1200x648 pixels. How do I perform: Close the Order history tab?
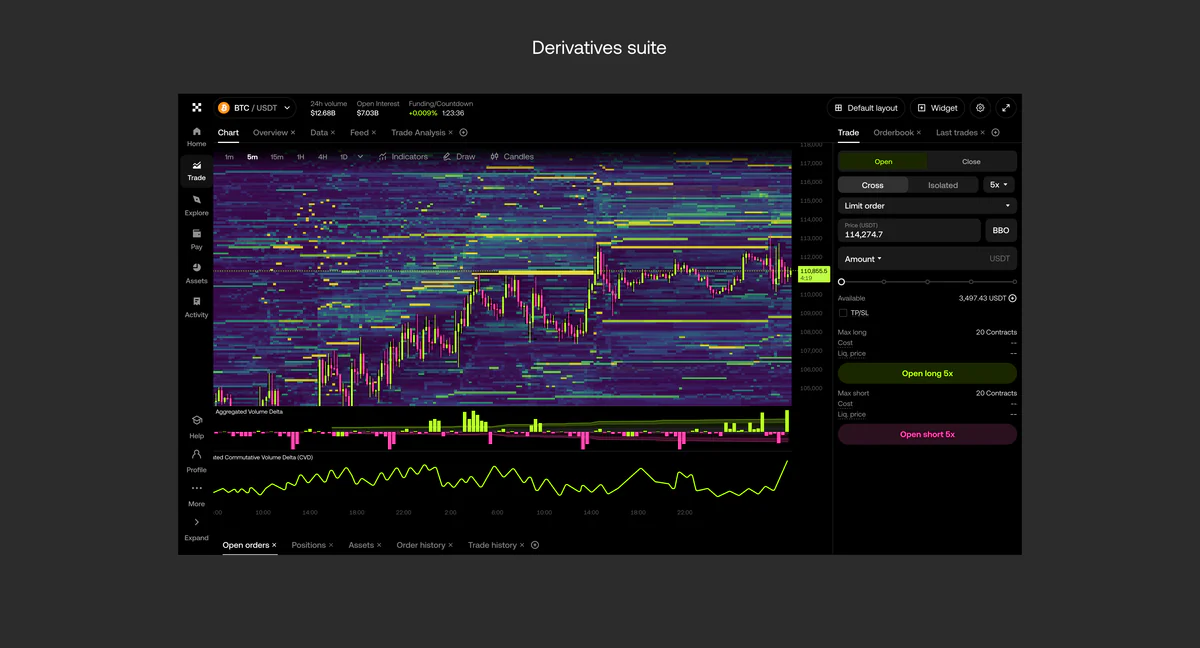[451, 545]
